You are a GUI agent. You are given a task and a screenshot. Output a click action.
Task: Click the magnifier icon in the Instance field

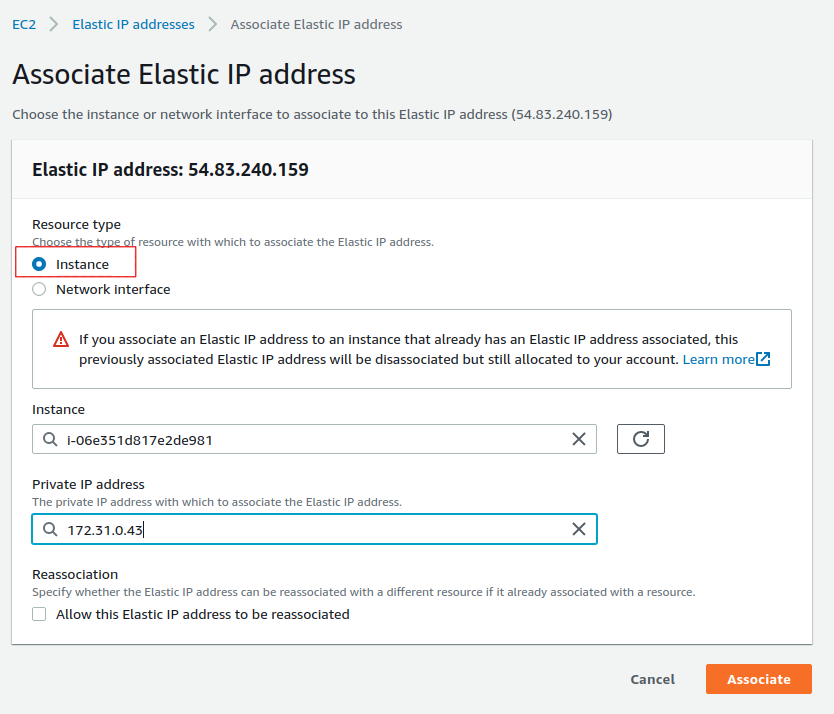(50, 438)
